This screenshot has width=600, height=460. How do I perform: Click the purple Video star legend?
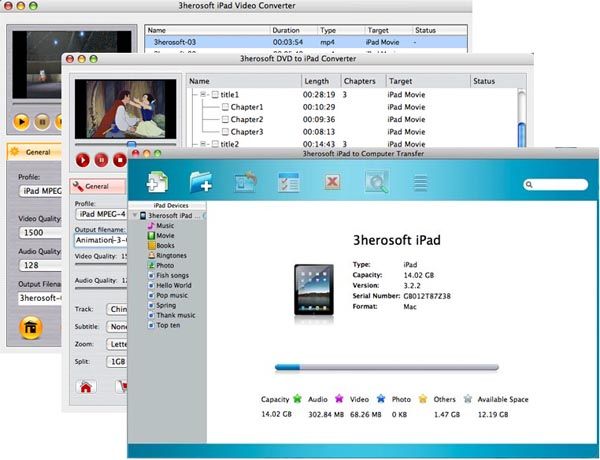click(x=339, y=399)
